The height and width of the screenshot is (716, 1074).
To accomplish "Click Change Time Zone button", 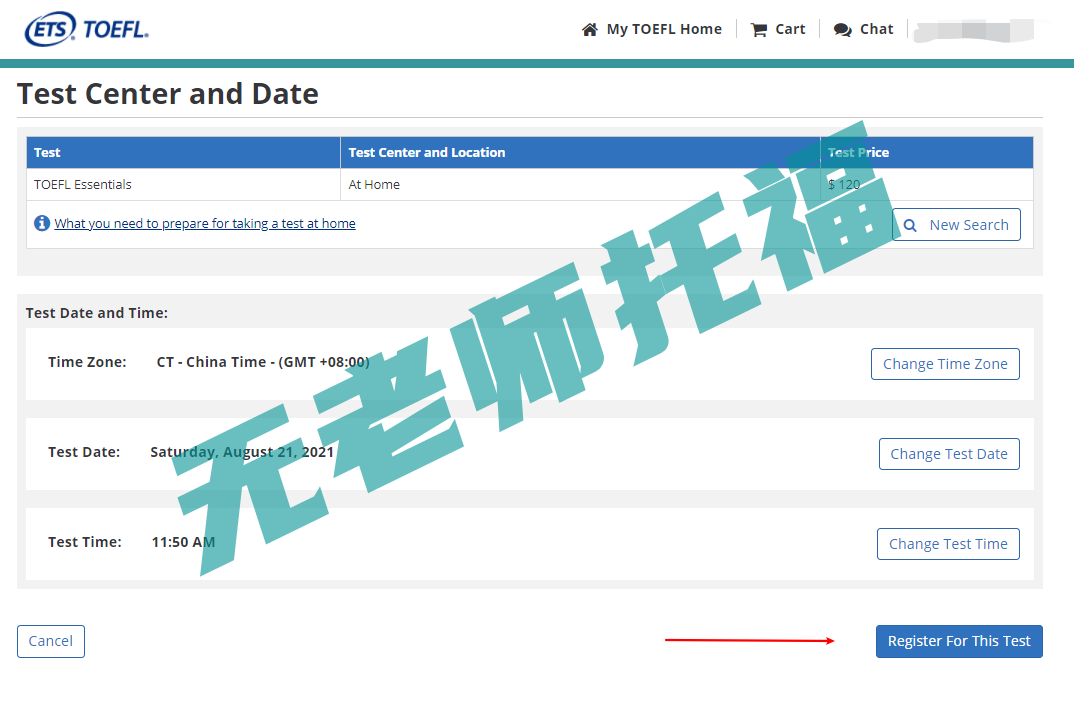I will tap(945, 364).
